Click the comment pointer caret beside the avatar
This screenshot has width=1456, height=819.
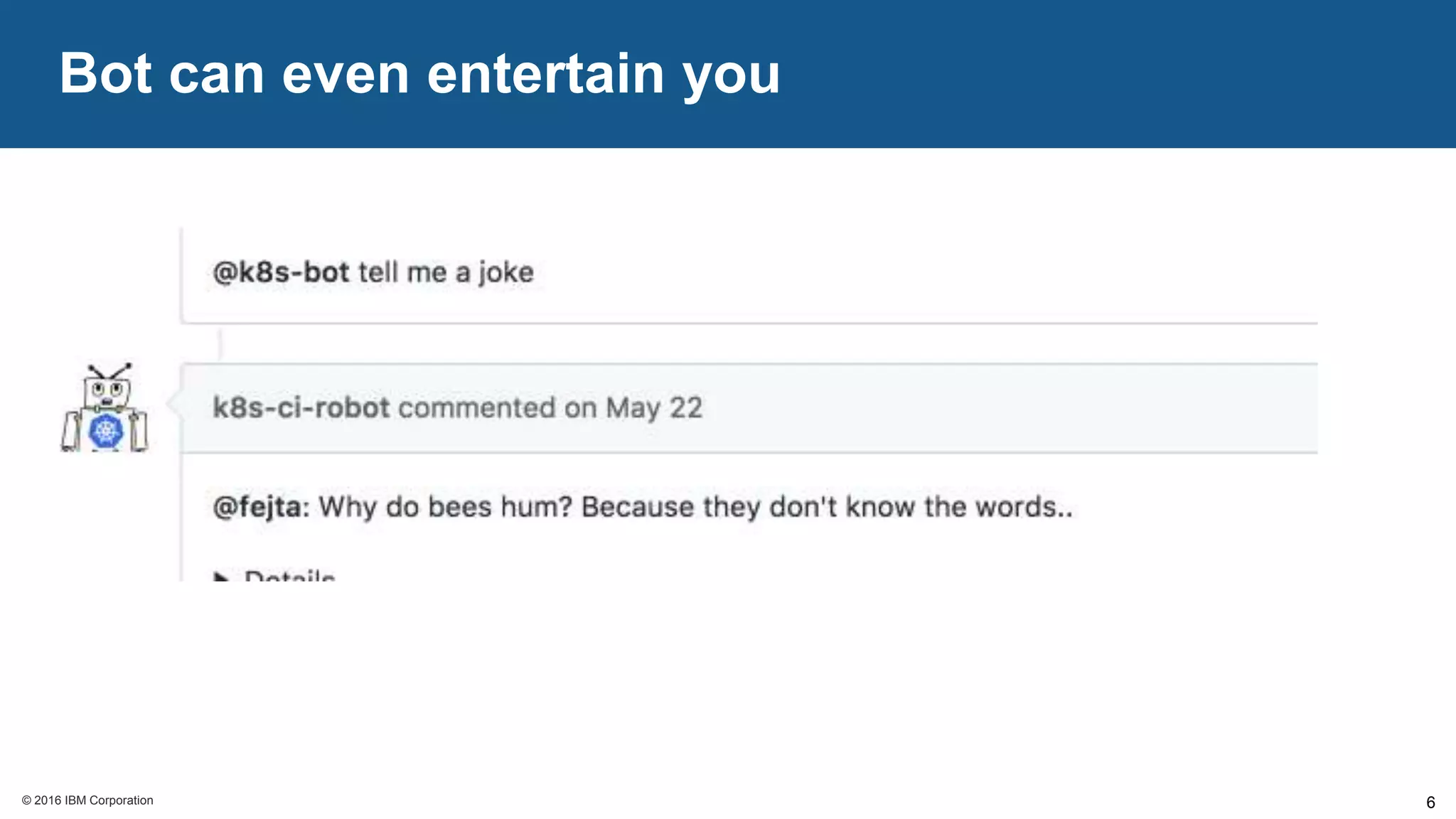(173, 402)
